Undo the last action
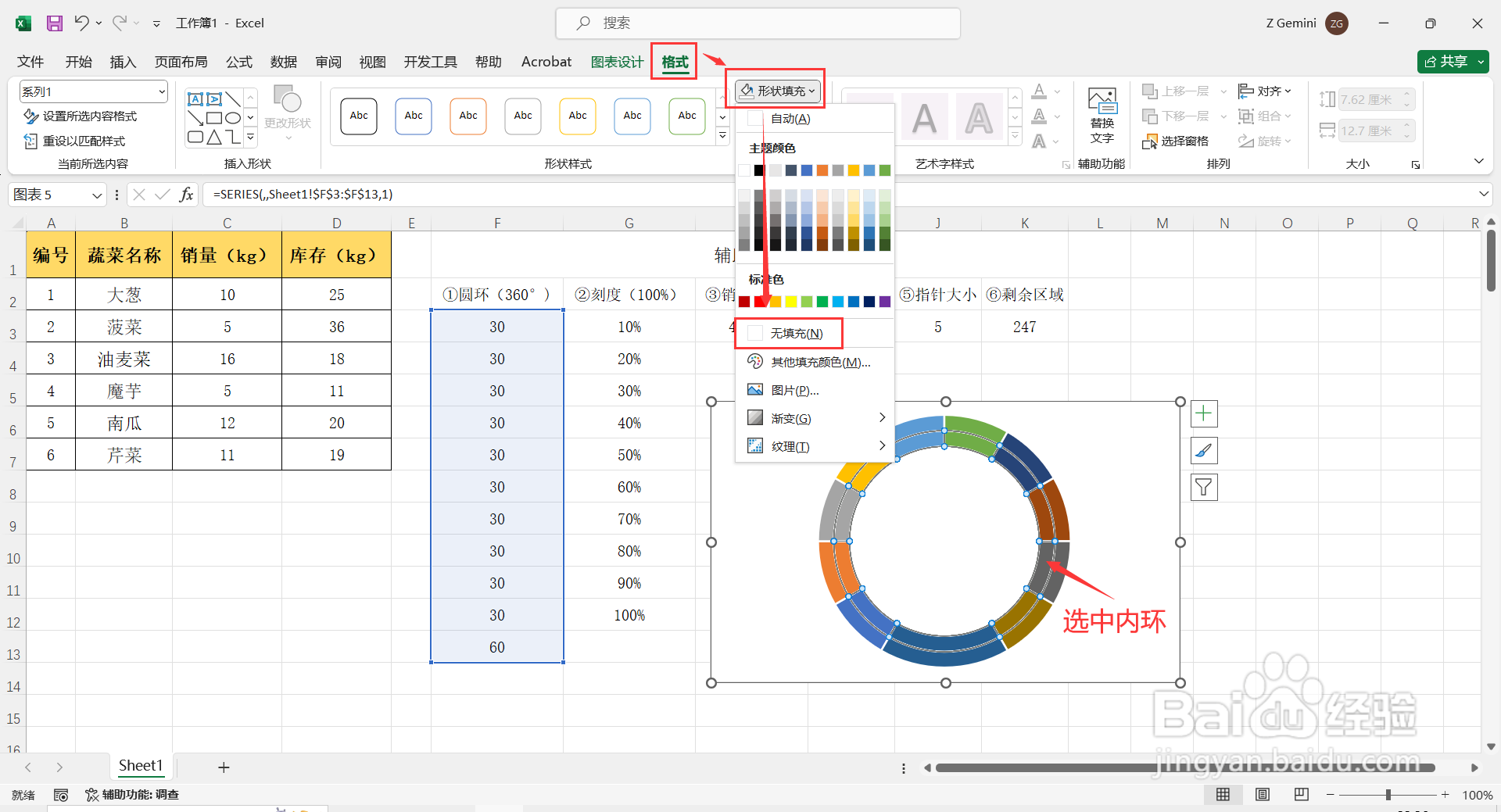 point(81,23)
